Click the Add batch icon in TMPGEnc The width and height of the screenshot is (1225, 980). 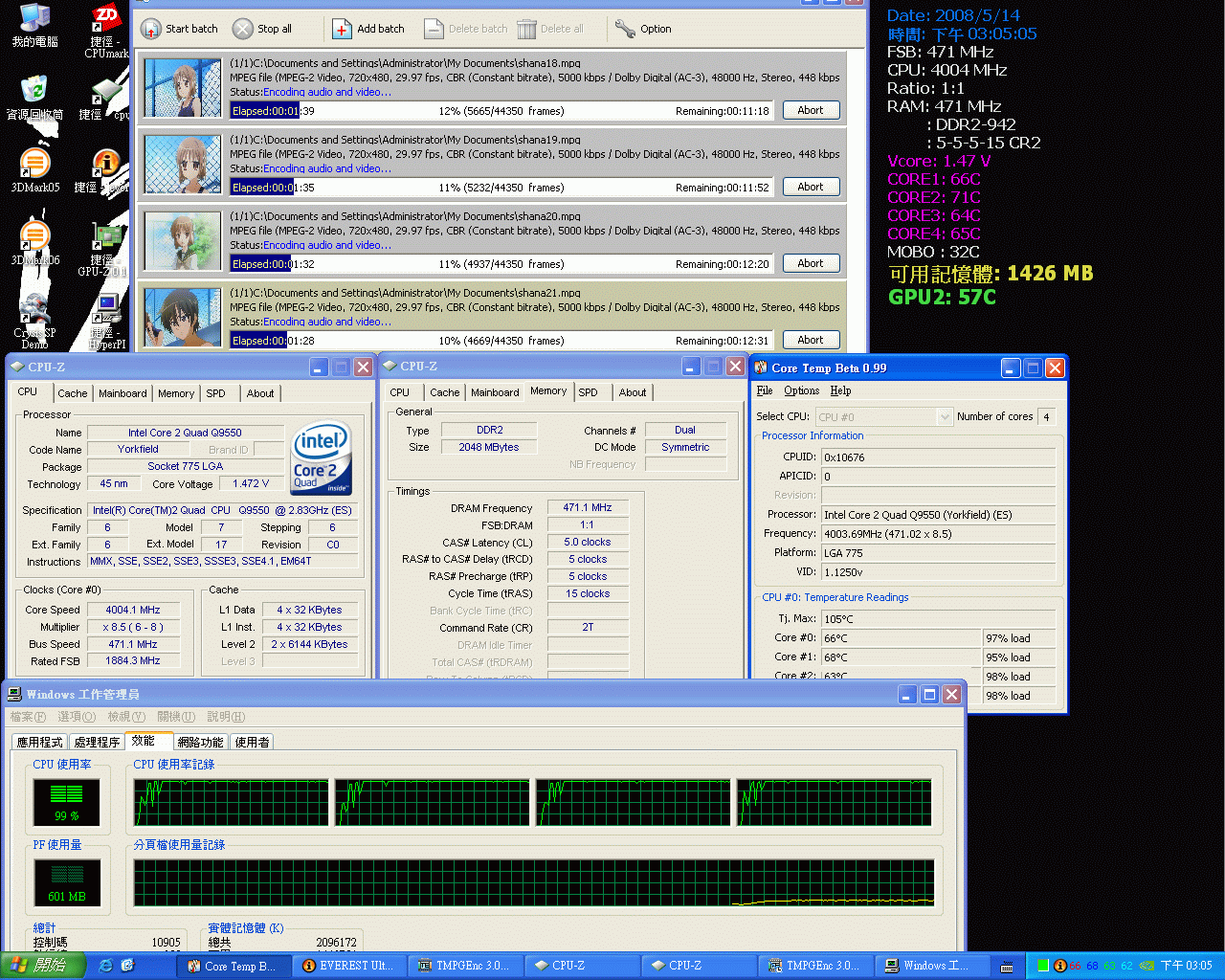(x=342, y=29)
